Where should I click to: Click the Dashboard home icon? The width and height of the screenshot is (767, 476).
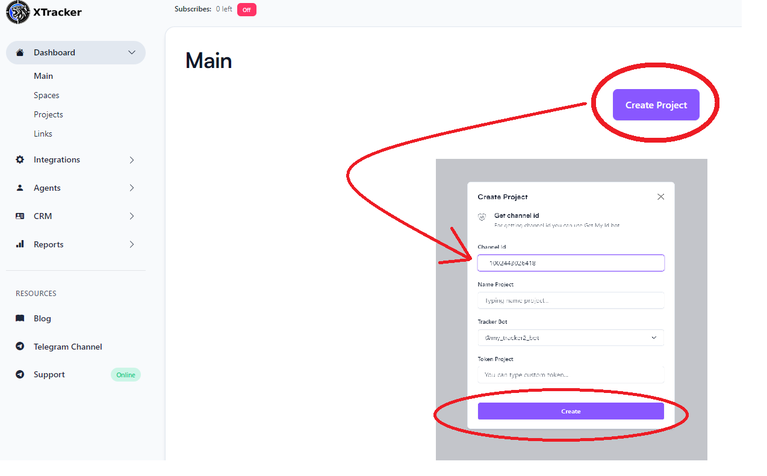20,53
